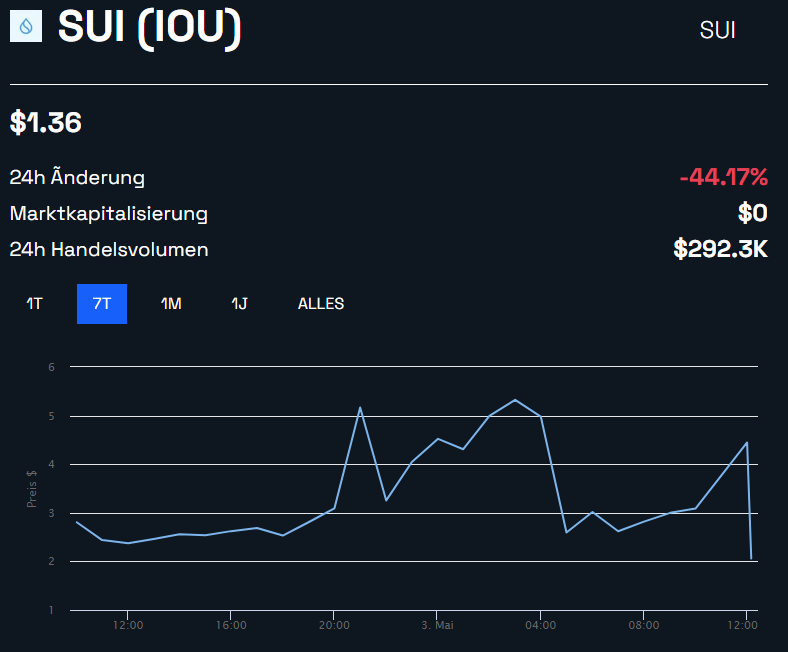Click the Marktkapitalisierung label

coord(108,213)
